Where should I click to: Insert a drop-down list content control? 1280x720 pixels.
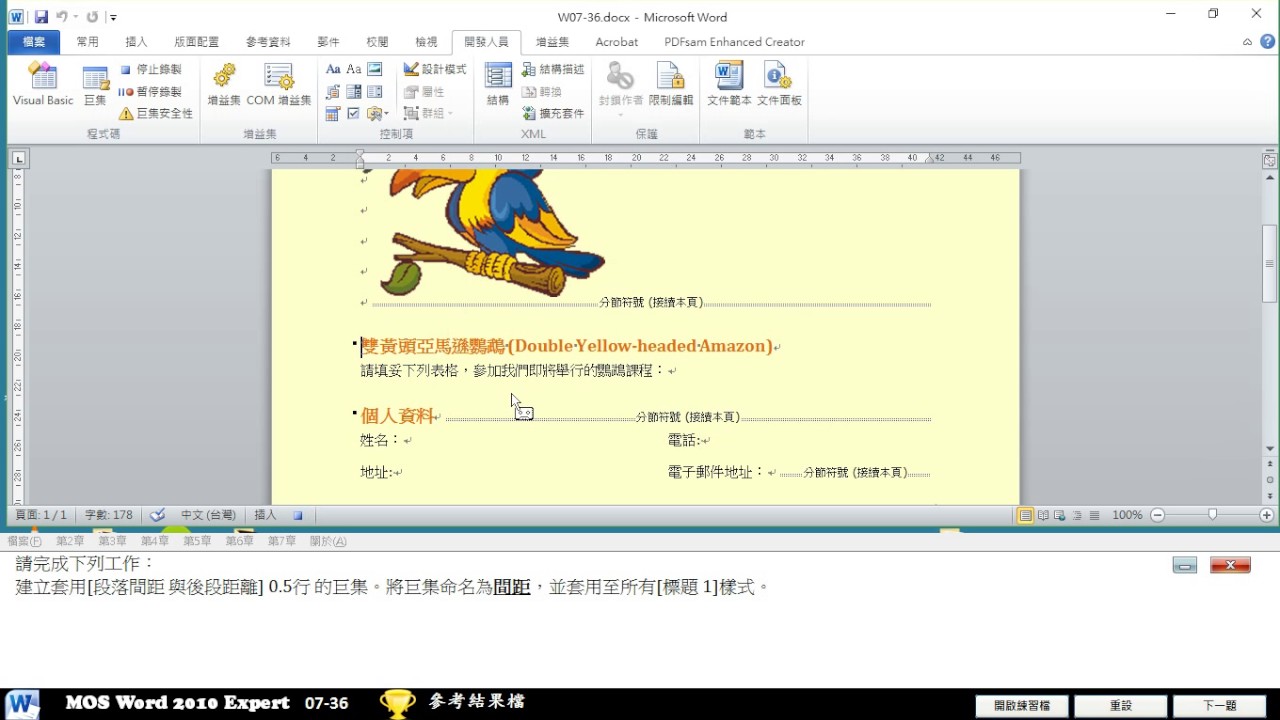pyautogui.click(x=375, y=91)
